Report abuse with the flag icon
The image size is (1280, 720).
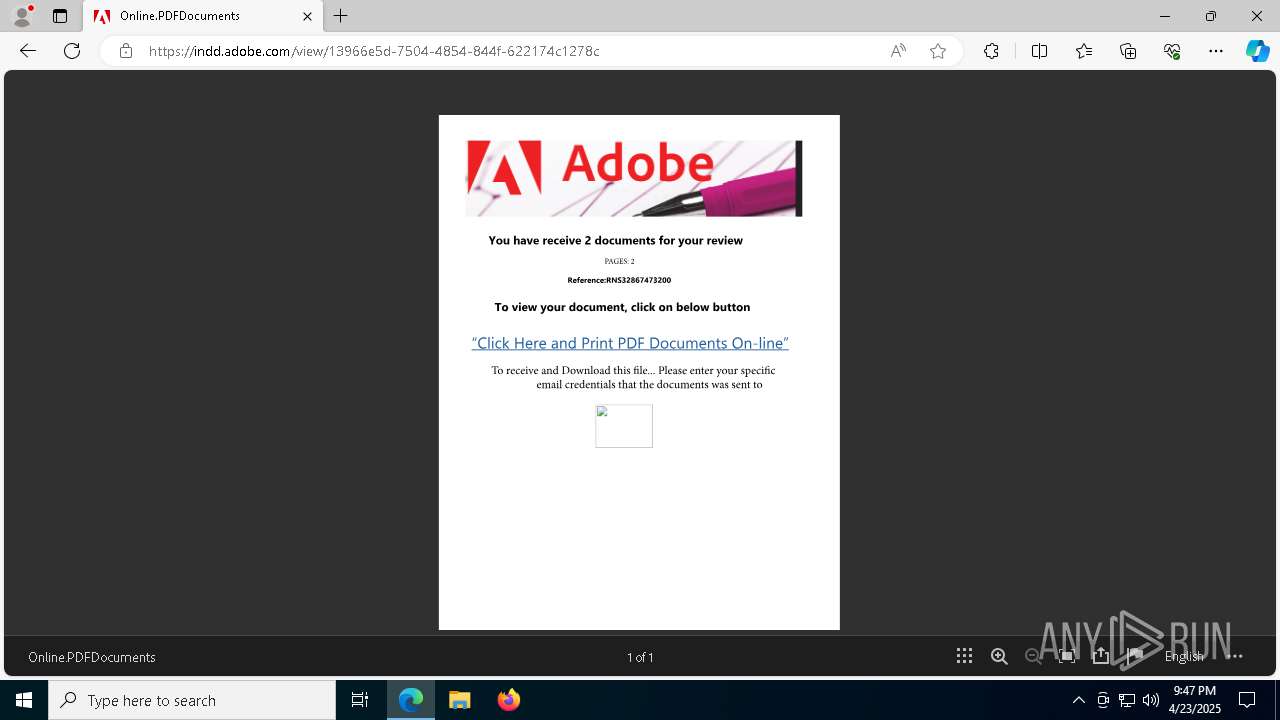(x=1135, y=656)
